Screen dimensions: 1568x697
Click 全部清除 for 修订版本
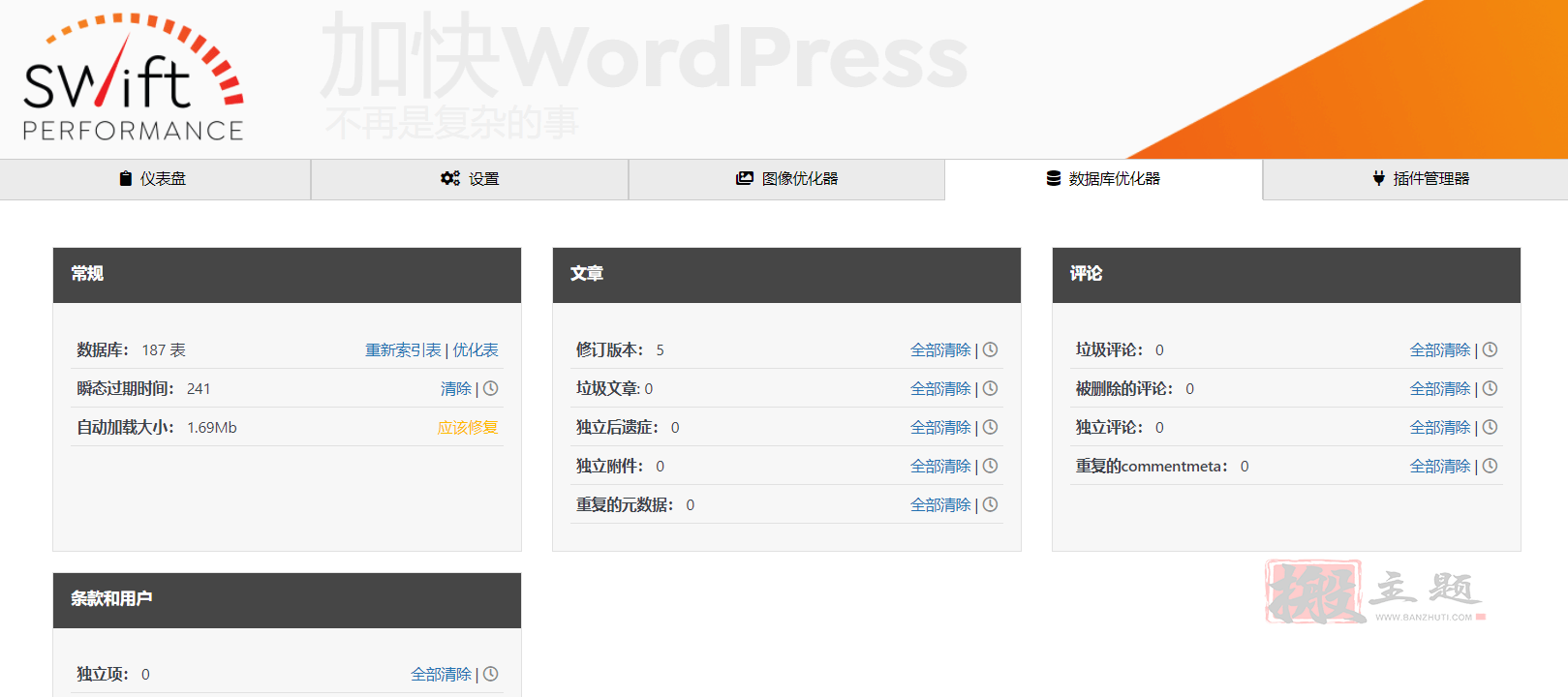pos(940,349)
